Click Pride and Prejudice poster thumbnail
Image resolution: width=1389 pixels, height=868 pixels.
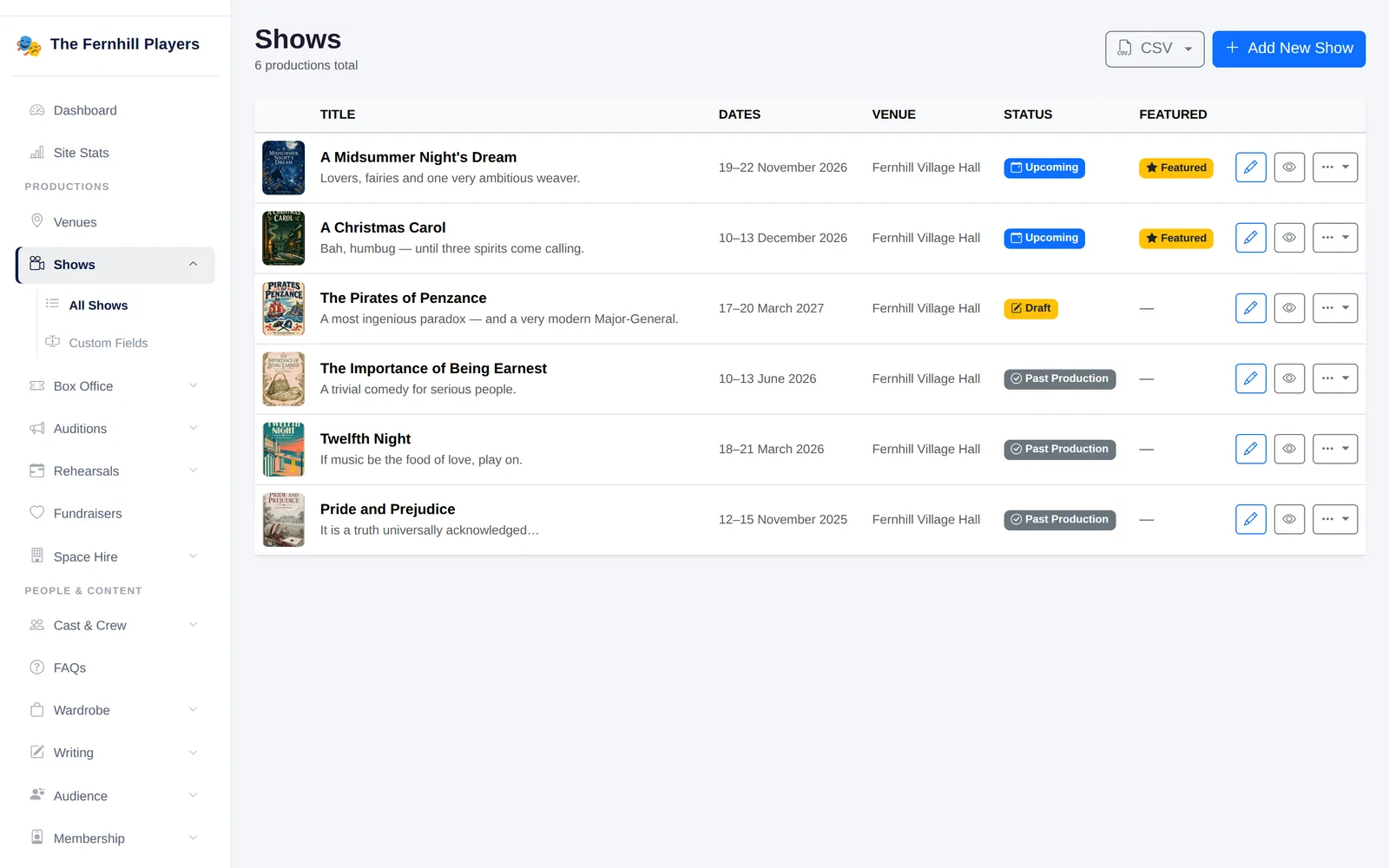click(x=284, y=519)
